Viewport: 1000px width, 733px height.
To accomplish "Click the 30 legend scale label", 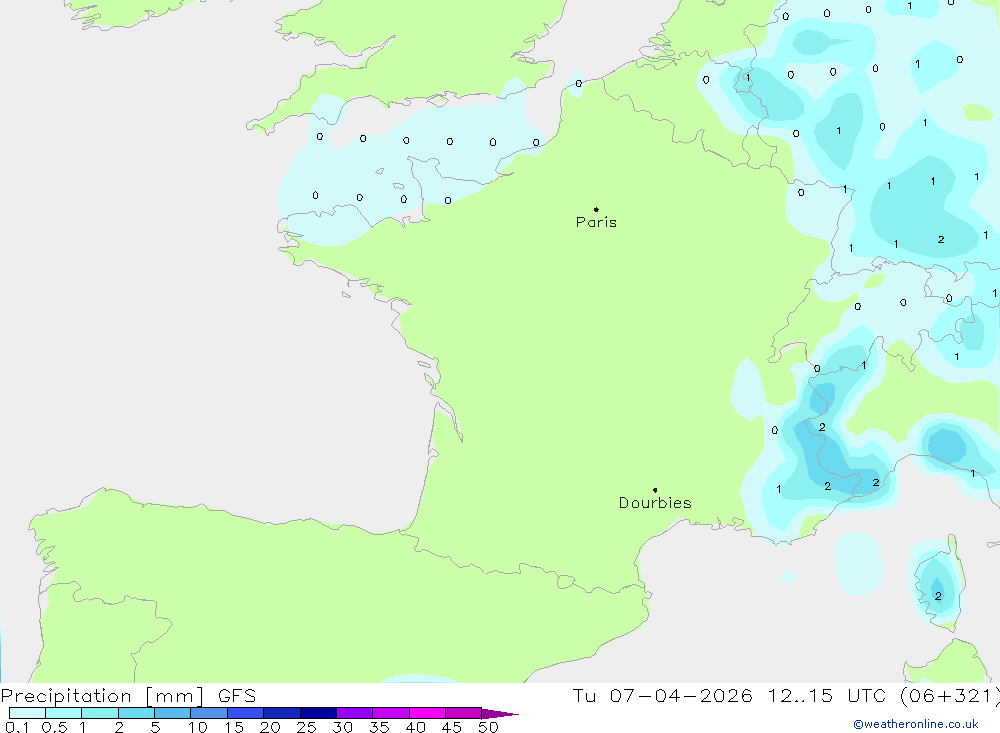I will (342, 727).
